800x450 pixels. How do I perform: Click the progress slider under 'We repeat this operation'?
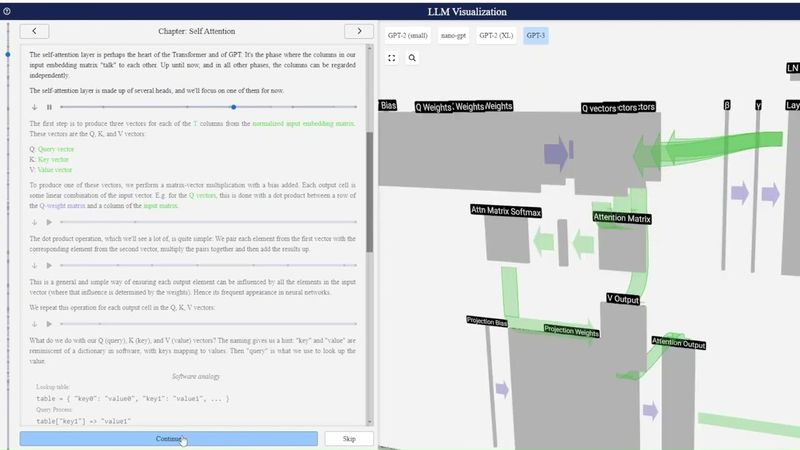point(208,324)
